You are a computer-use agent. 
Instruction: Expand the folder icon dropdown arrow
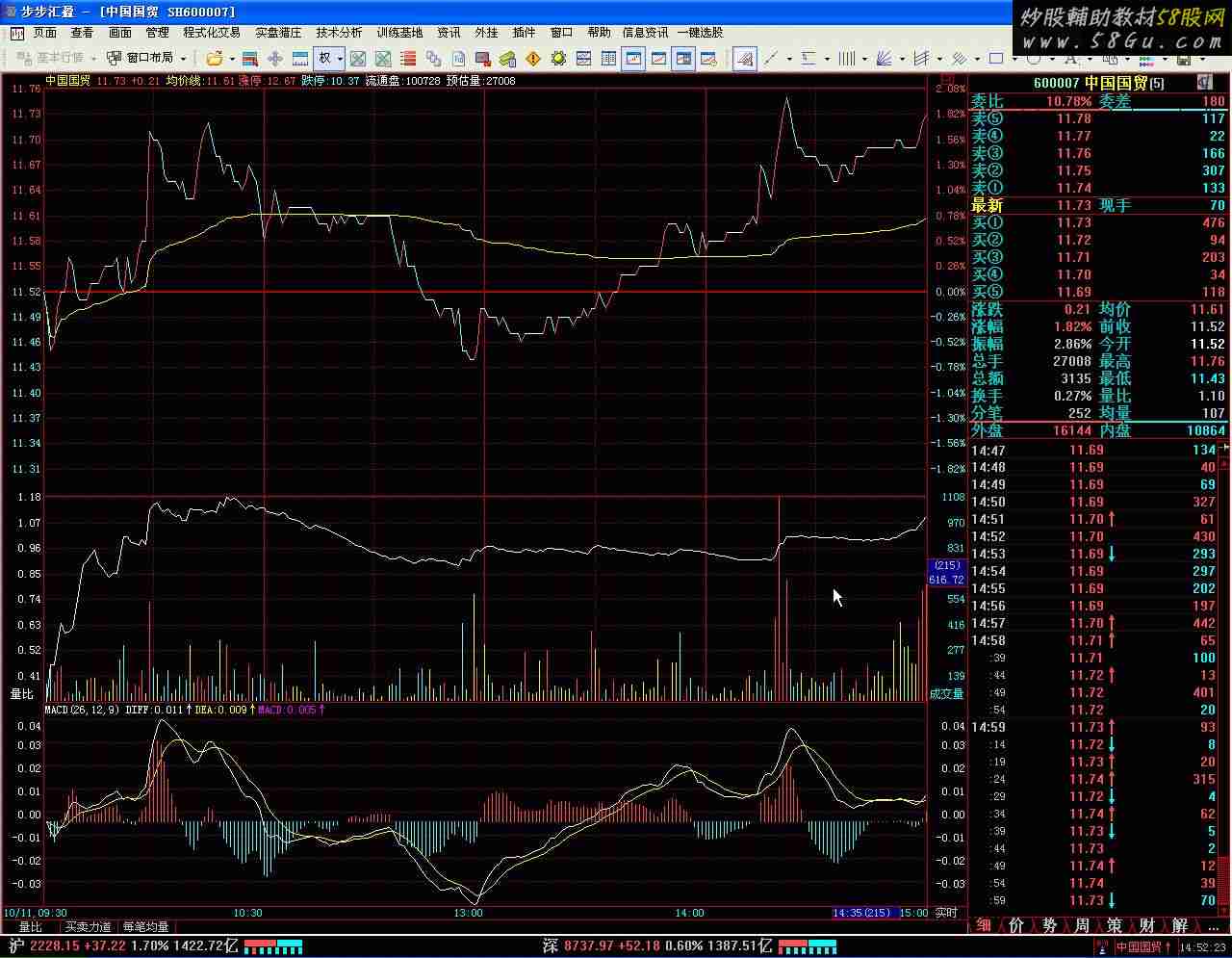tap(232, 59)
